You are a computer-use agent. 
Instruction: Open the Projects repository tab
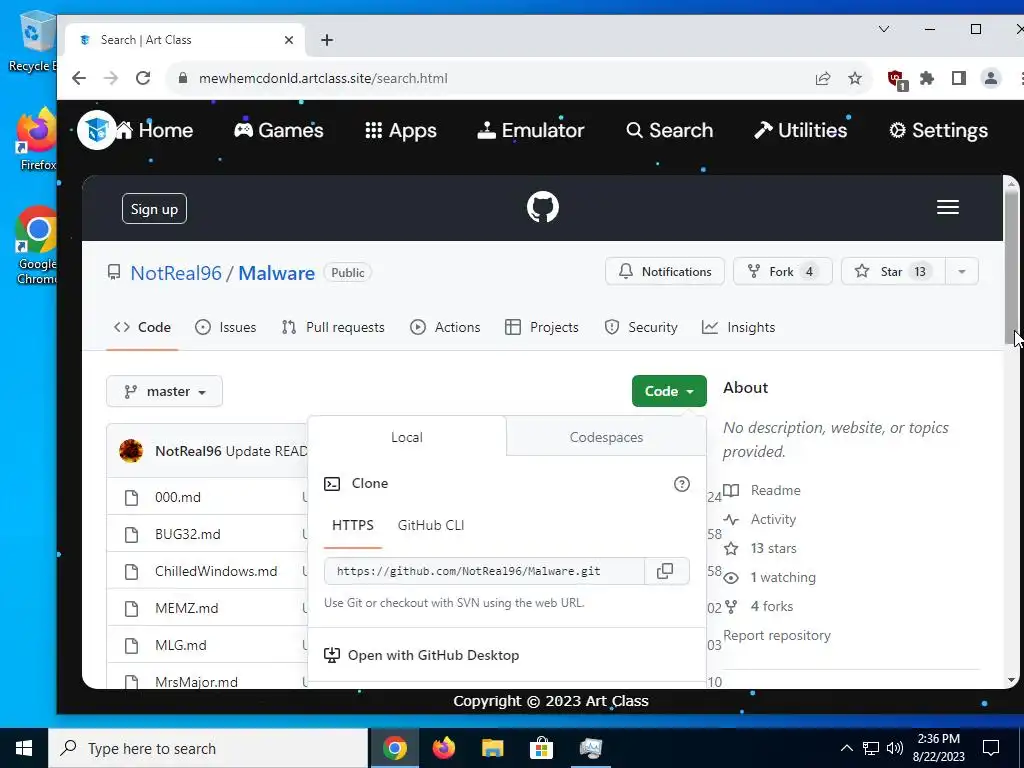542,327
